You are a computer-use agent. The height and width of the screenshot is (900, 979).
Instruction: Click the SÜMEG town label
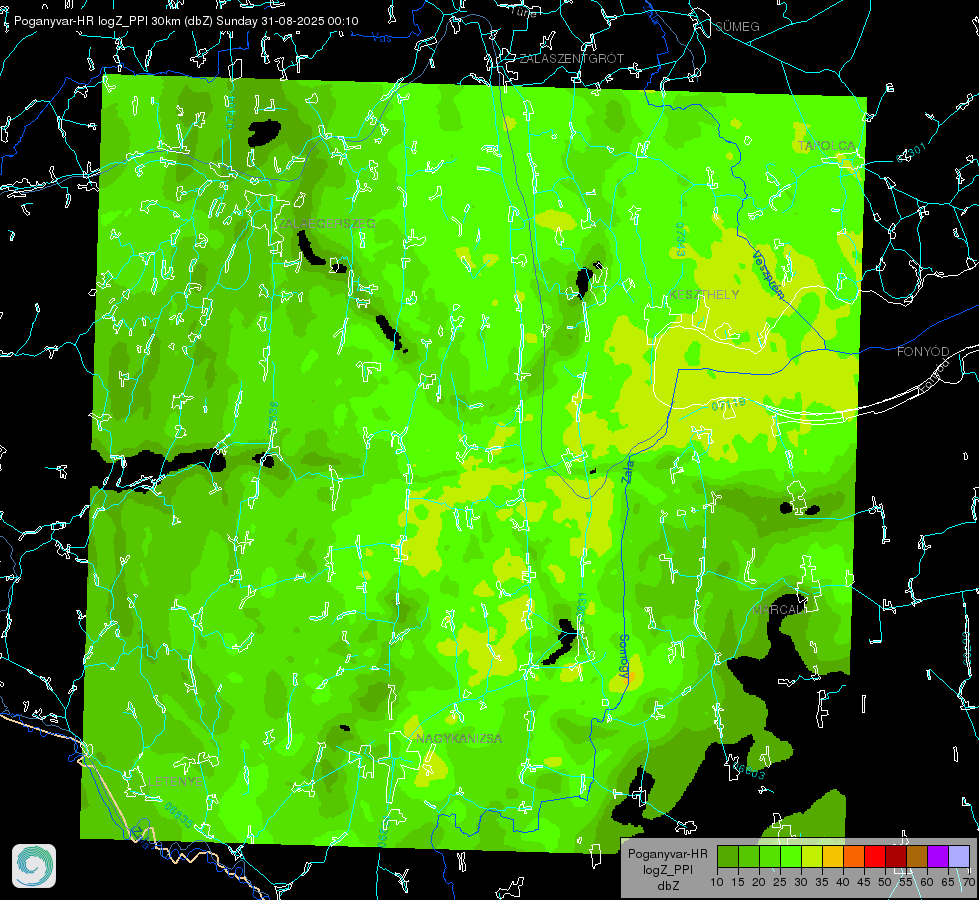(737, 26)
